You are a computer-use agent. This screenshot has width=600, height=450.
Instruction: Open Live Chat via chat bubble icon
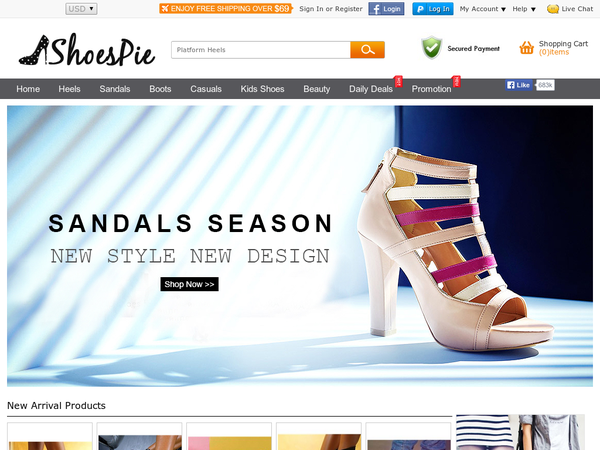click(553, 9)
